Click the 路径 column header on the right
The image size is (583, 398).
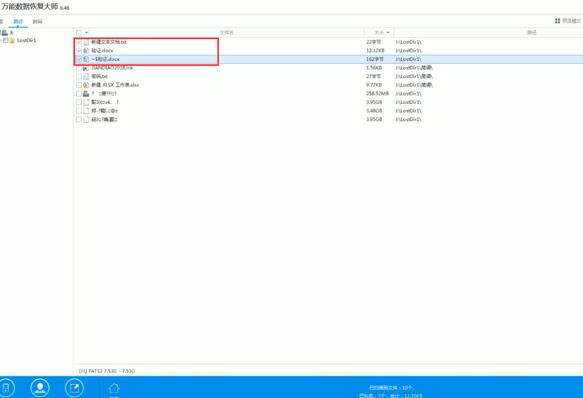pos(532,33)
